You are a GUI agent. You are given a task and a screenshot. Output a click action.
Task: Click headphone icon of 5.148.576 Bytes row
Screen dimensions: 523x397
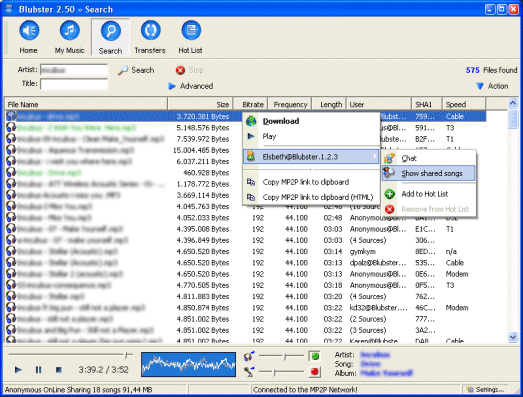pyautogui.click(x=11, y=127)
